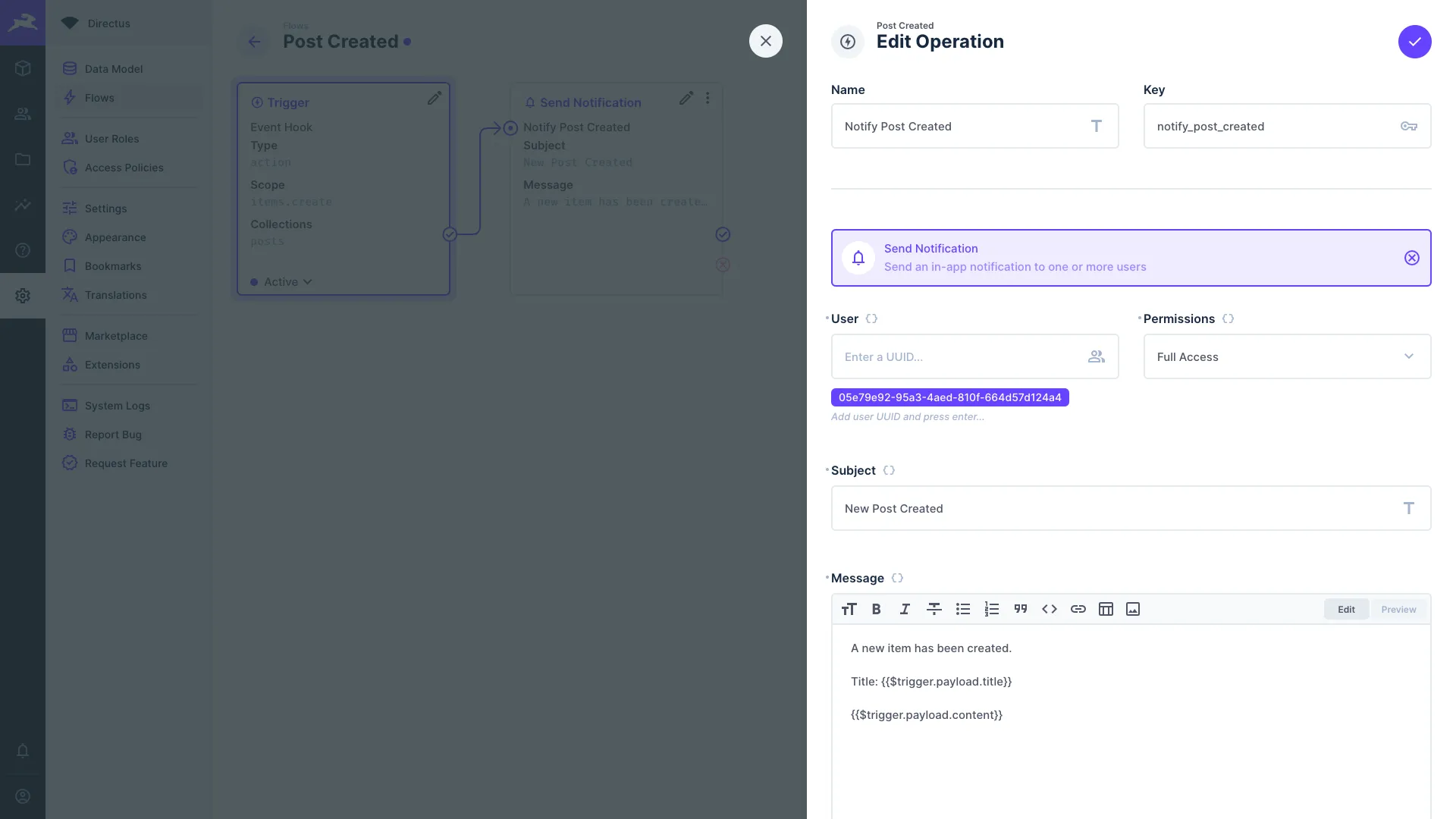Click in the message text area
The width and height of the screenshot is (1456, 819).
(1131, 720)
